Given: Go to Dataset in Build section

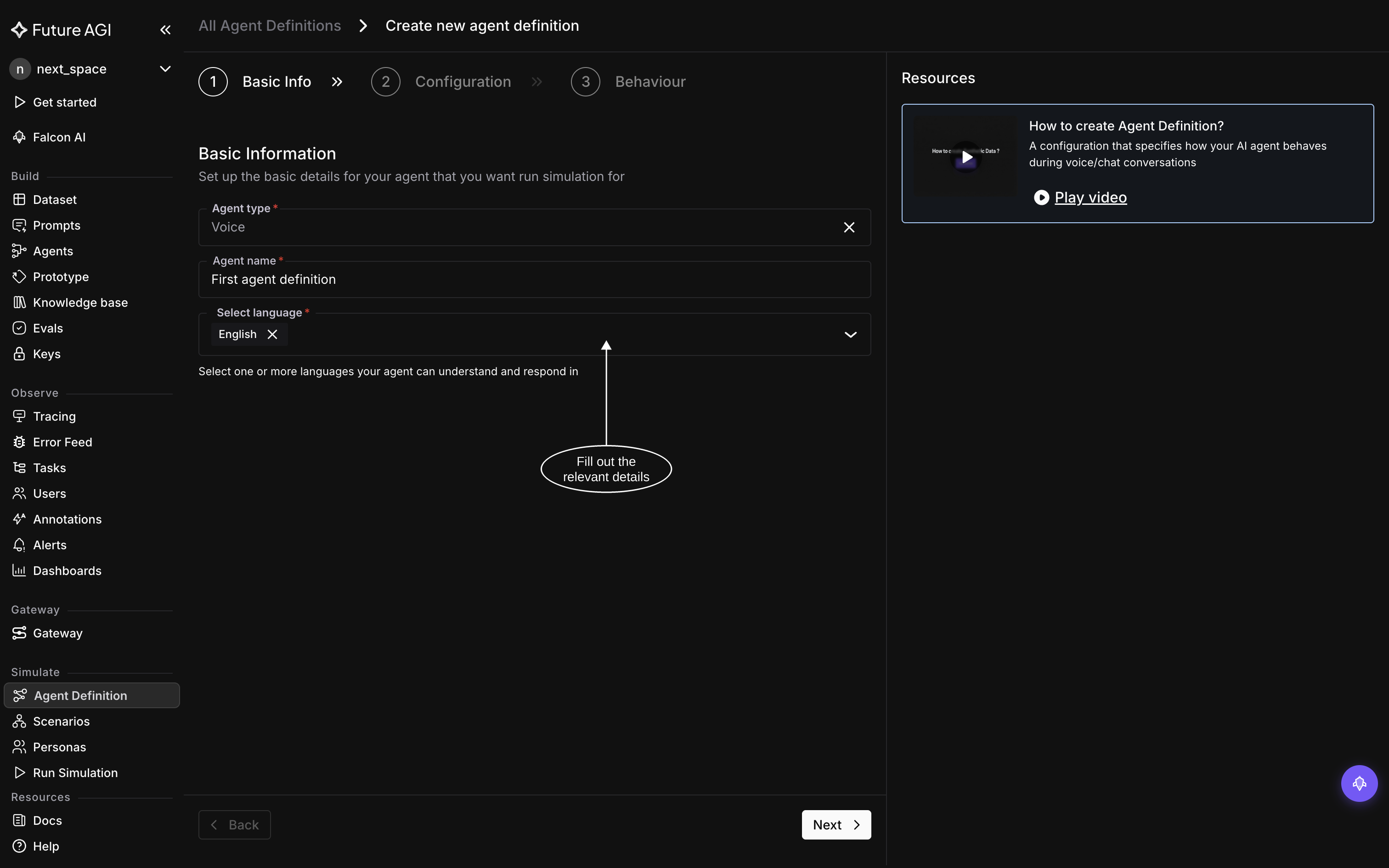Looking at the screenshot, I should [x=55, y=200].
